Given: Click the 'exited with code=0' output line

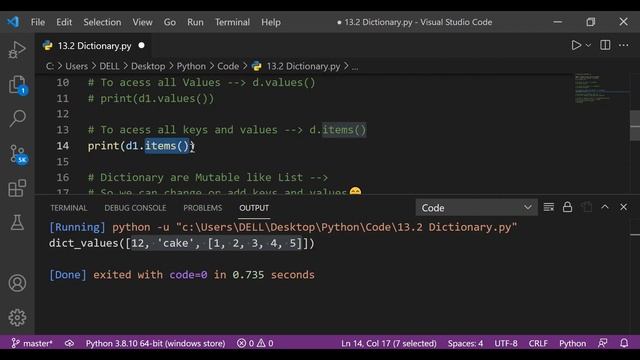Looking at the screenshot, I should (x=182, y=275).
